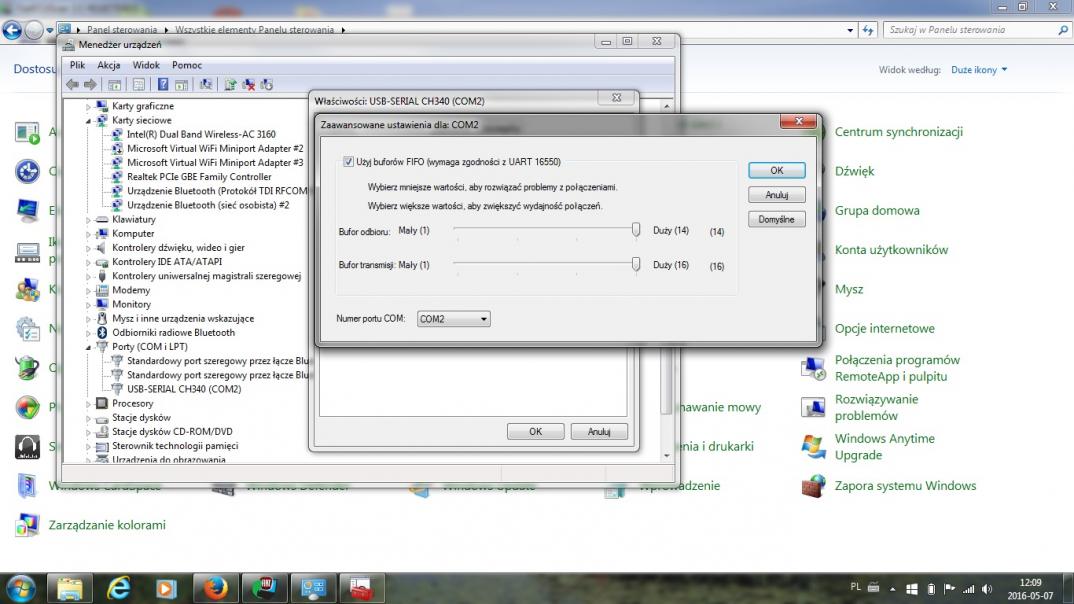Click the mouse icon beside Mysz i inne urządzenia
Screen dimensions: 1074x604
(102, 318)
